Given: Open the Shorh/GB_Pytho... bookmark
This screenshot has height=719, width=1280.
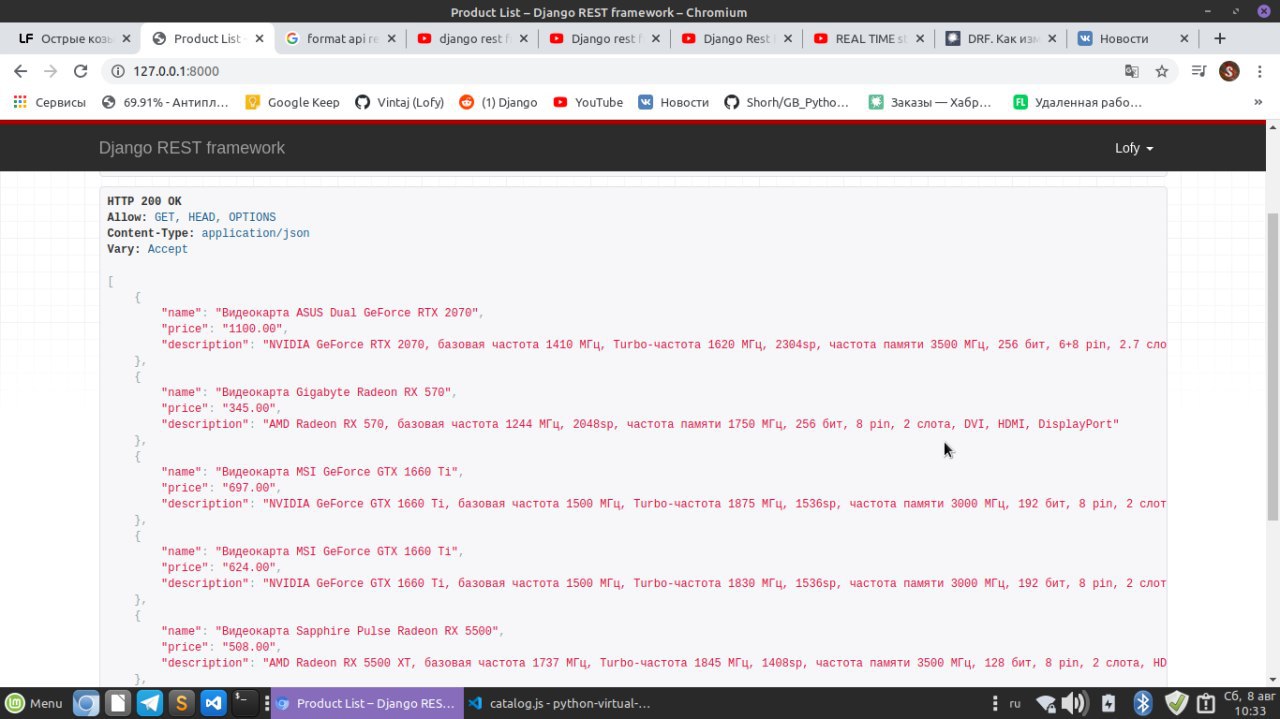Looking at the screenshot, I should tap(786, 102).
